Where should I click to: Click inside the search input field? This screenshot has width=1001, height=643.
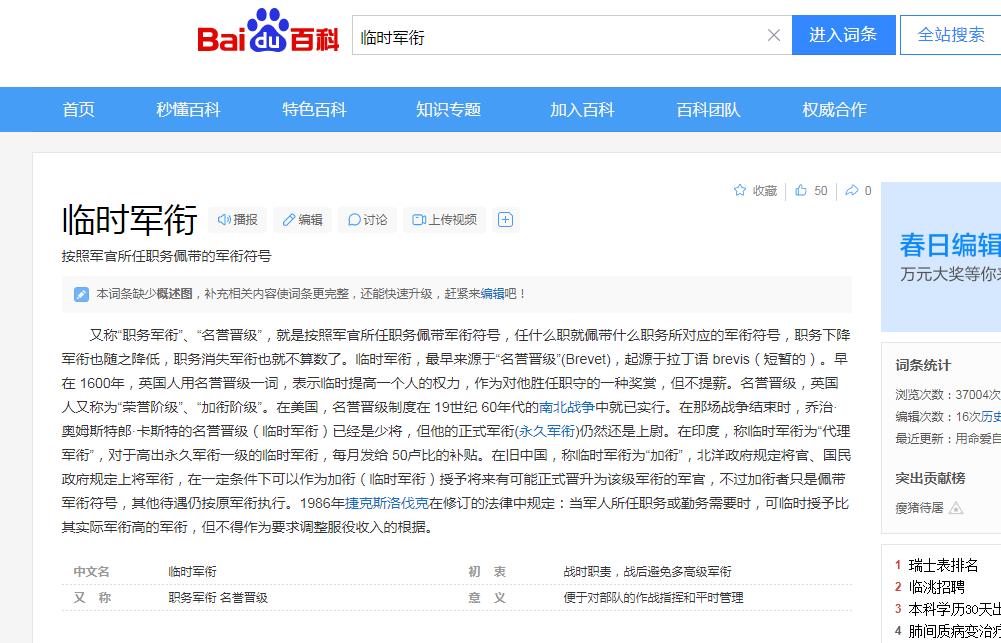click(550, 34)
